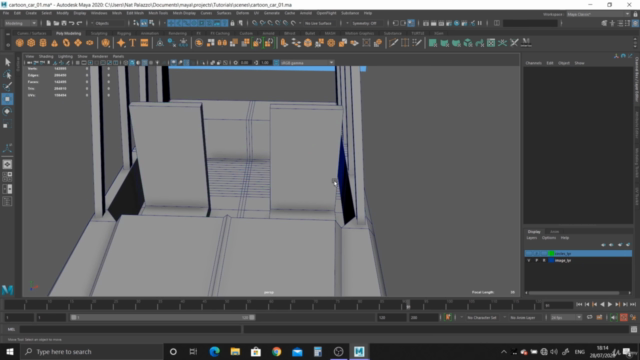
Task: Click the Multi-Cut tool shelf icon
Action: pos(393,43)
